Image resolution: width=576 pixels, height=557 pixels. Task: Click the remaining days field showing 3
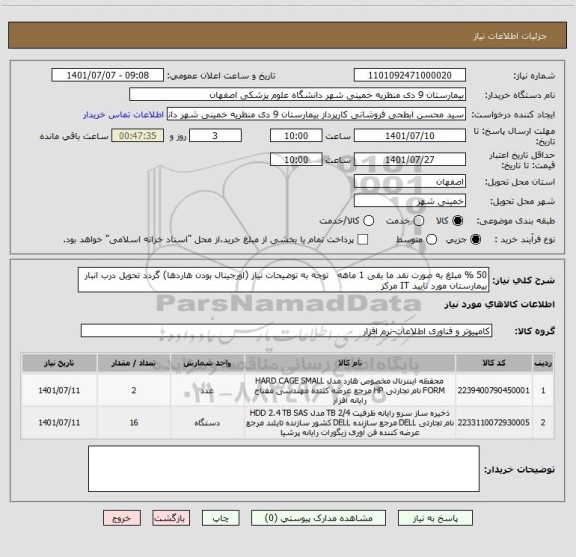tap(215, 136)
